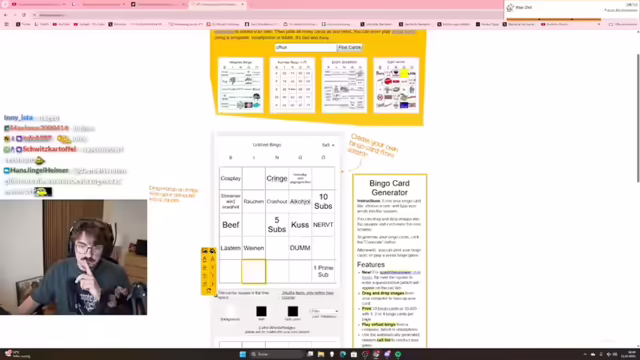Screen dimensions: 640x360
Task: Click the Crashout bingo square
Action: coord(277,202)
